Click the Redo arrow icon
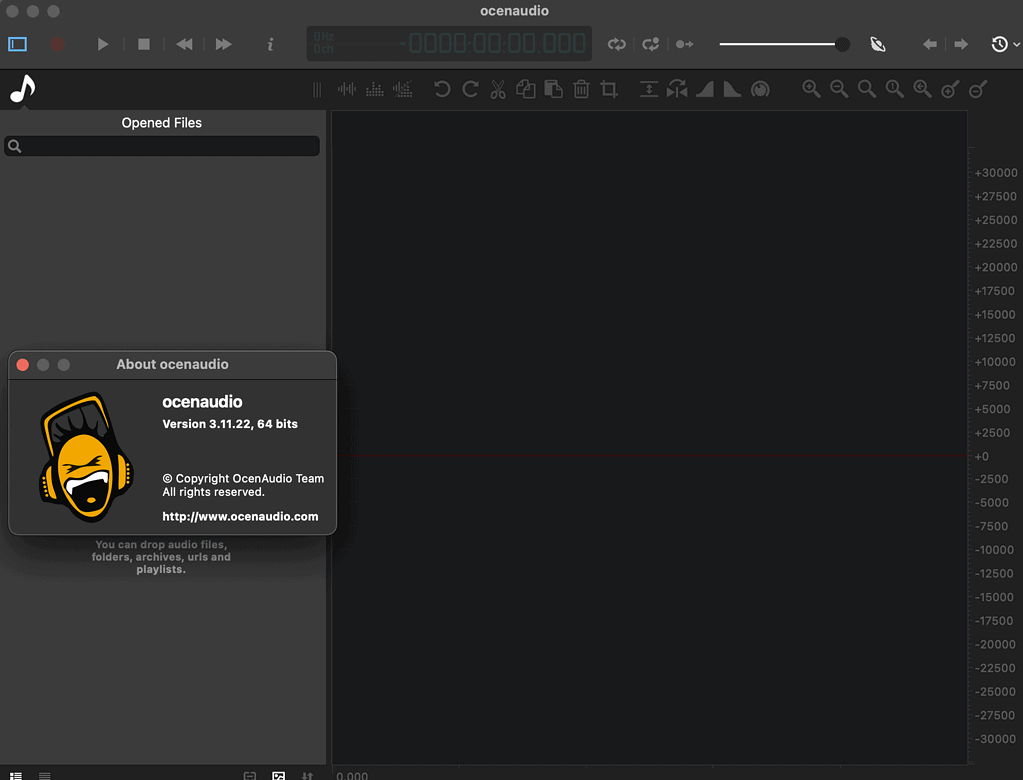This screenshot has width=1023, height=780. point(470,89)
